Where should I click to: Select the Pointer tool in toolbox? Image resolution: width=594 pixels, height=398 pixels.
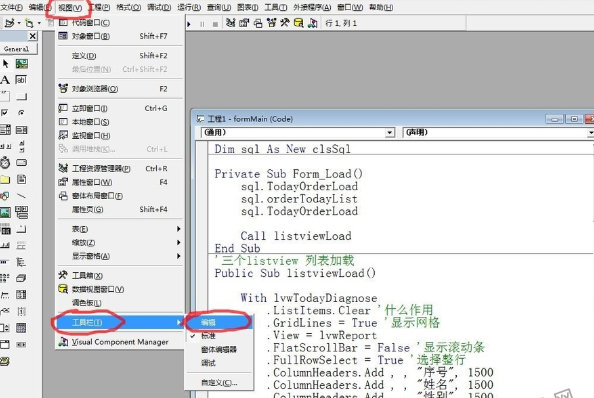[x=5, y=64]
